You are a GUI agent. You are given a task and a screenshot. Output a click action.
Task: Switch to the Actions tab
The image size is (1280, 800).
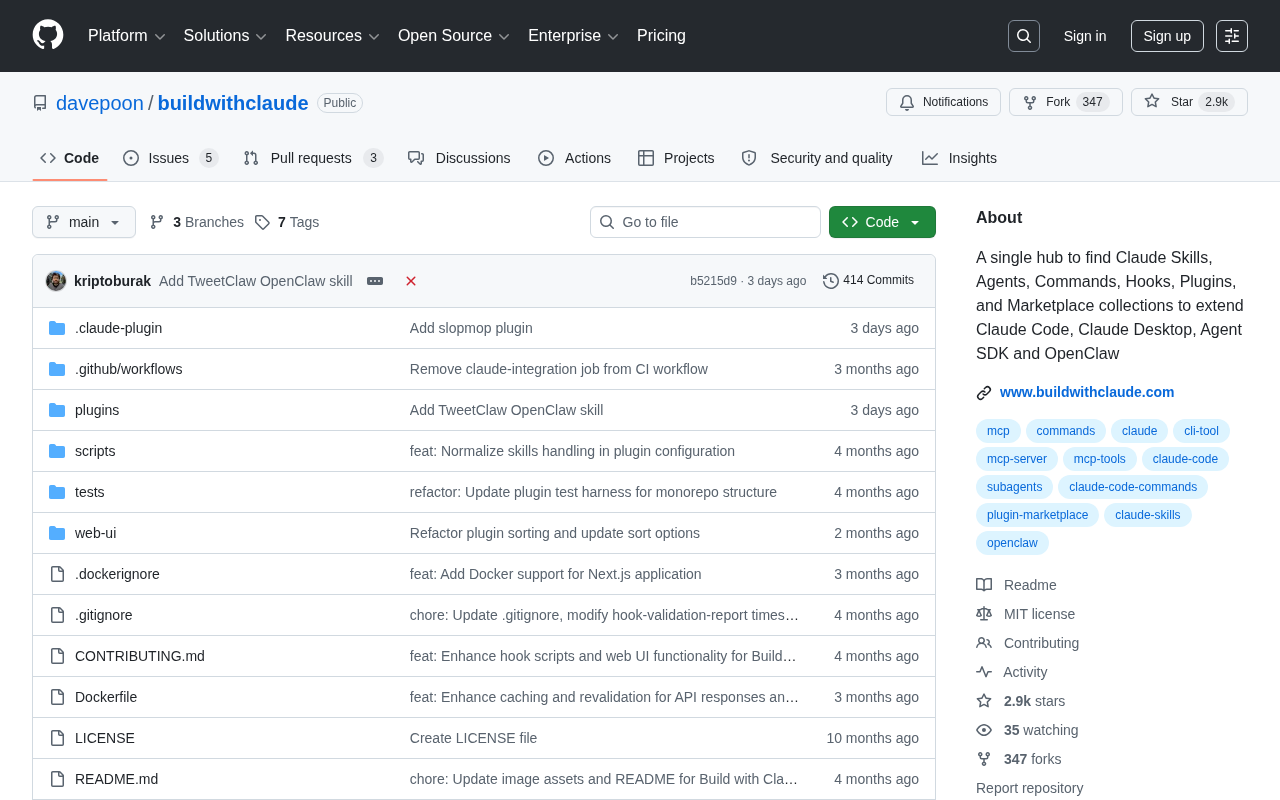[x=574, y=158]
